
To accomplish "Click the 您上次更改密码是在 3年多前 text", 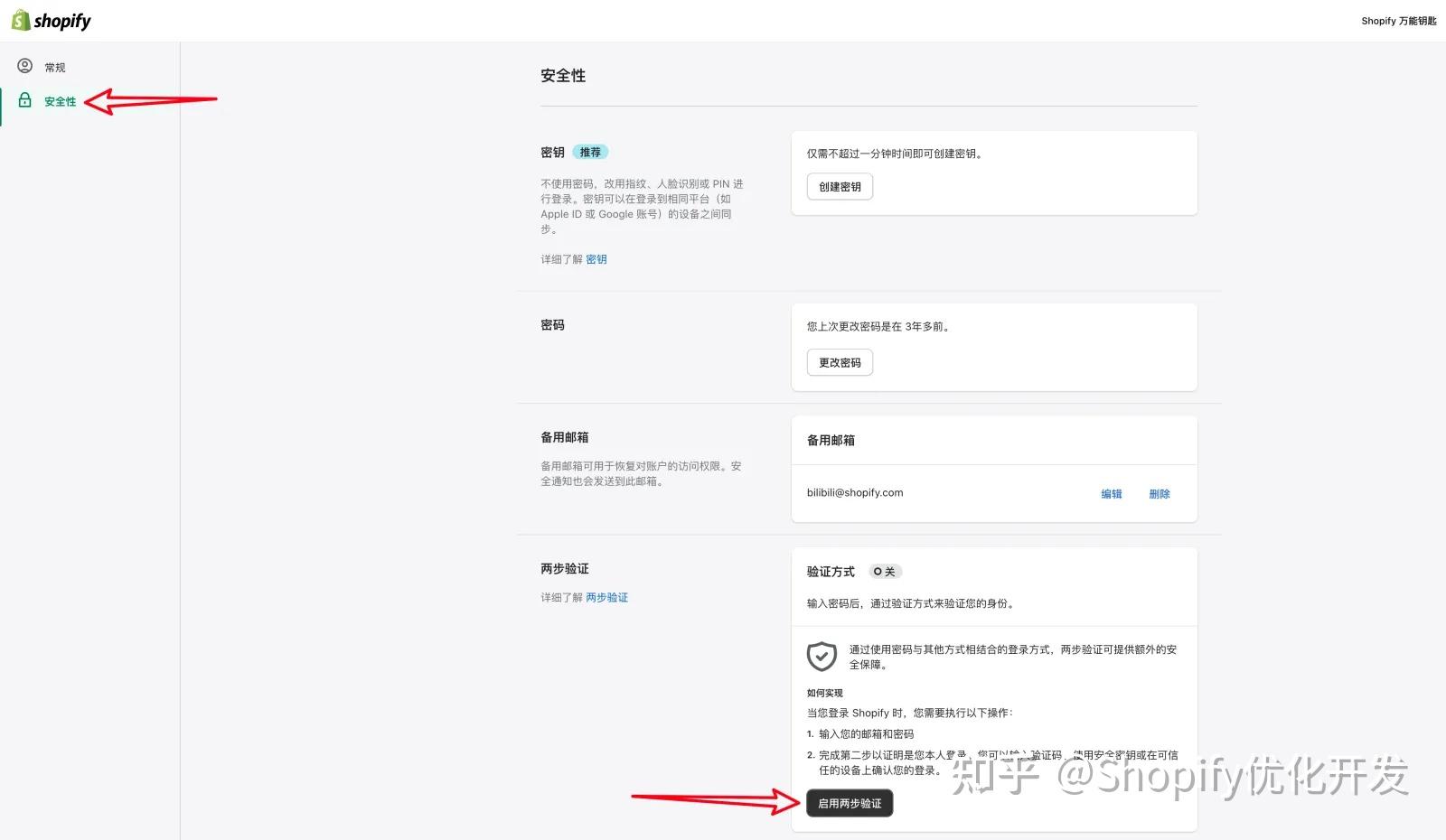I will (878, 327).
